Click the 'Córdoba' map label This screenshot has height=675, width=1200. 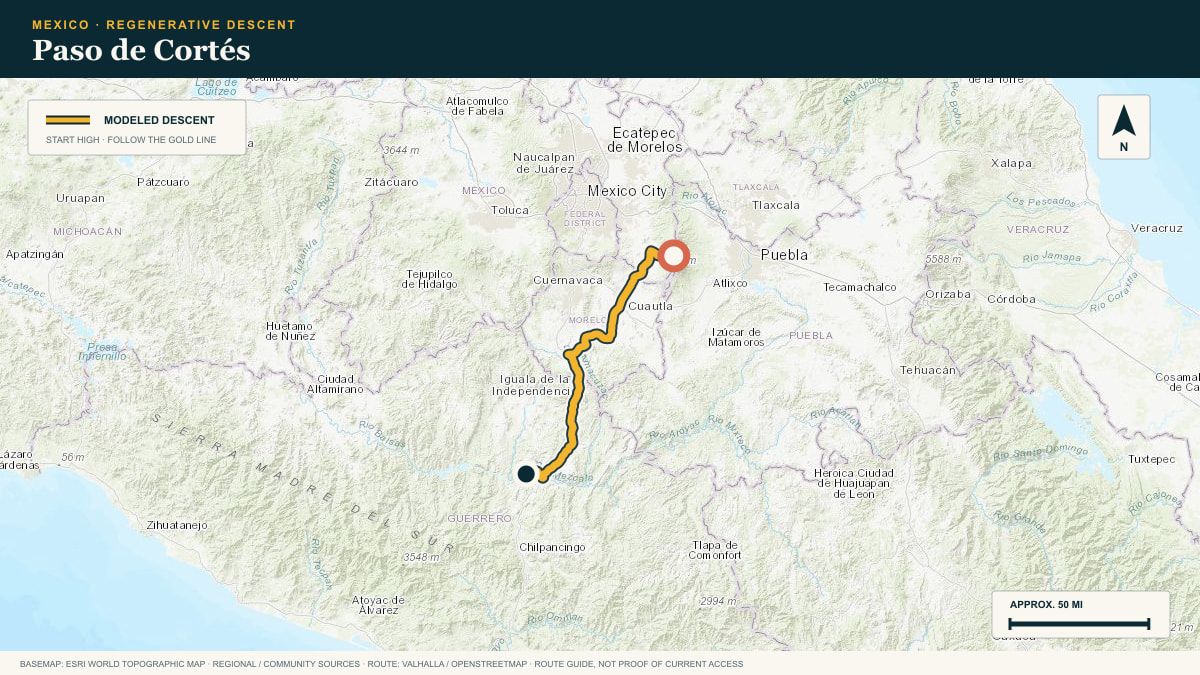(x=1011, y=299)
